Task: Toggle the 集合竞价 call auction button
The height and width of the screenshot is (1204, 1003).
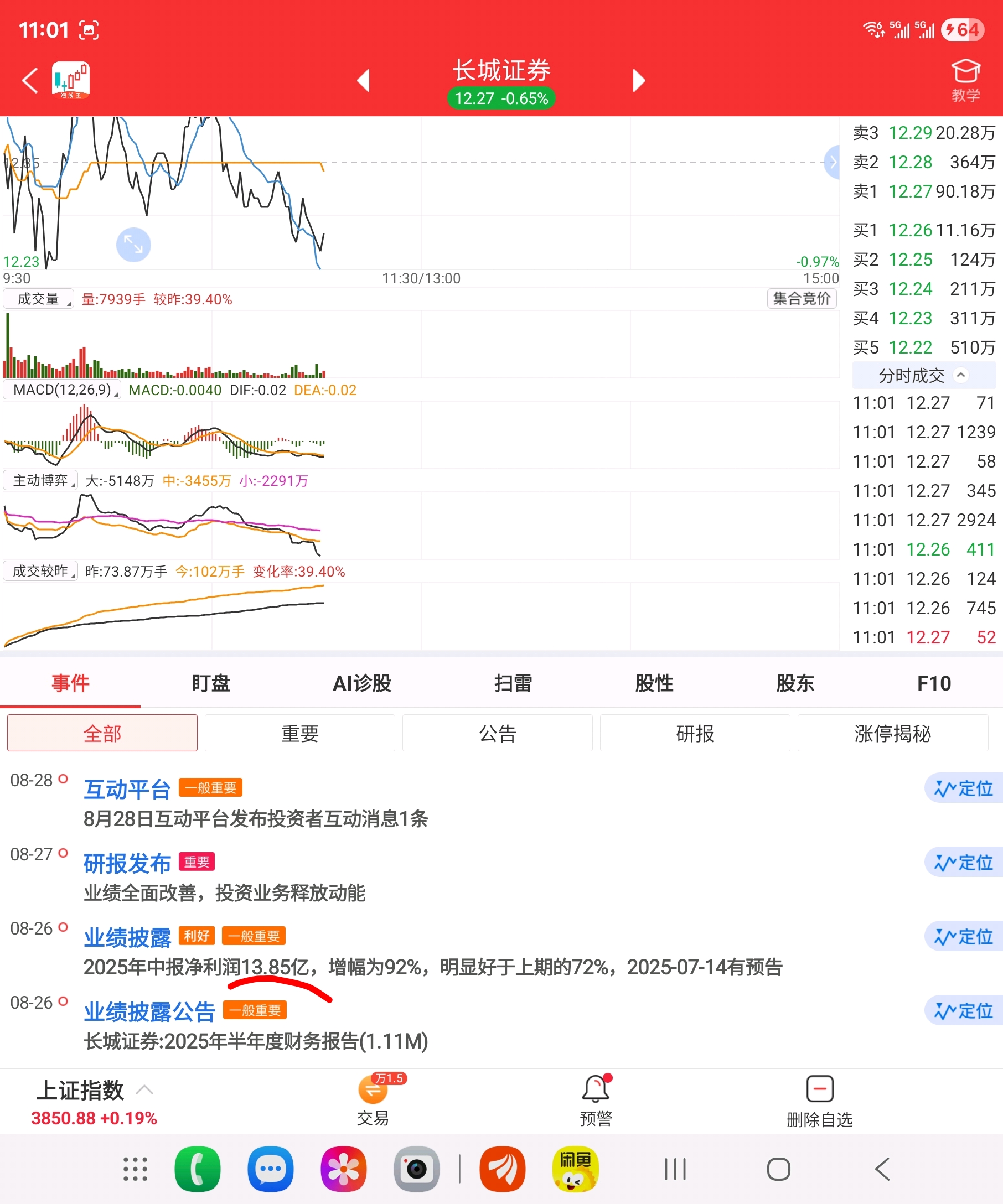Action: pos(802,299)
